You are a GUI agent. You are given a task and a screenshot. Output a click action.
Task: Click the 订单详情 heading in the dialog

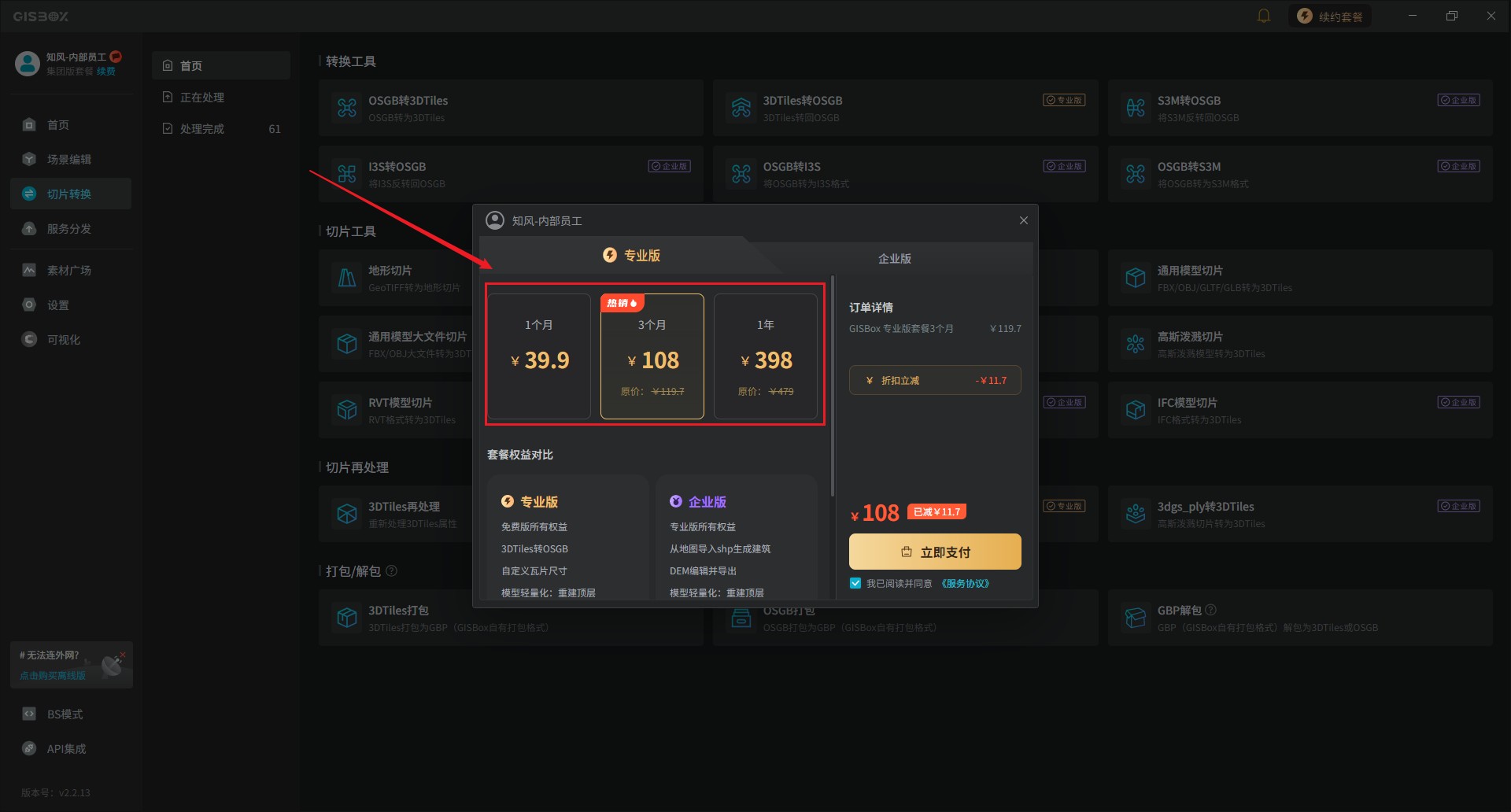(871, 308)
